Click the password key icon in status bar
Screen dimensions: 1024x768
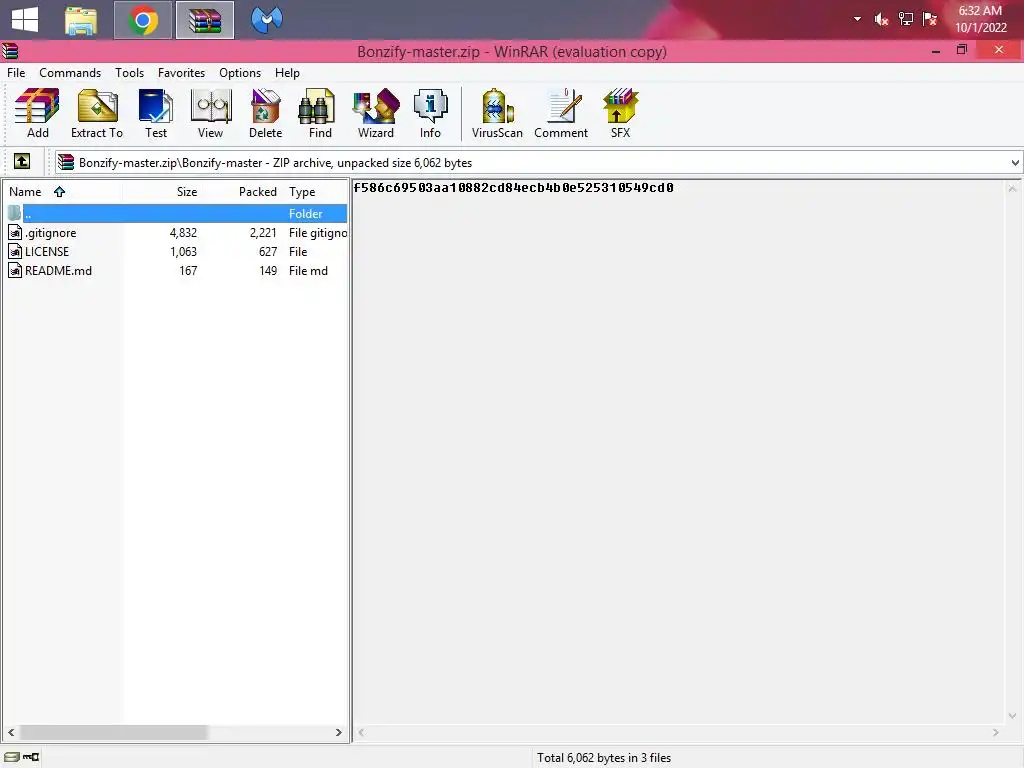click(31, 757)
